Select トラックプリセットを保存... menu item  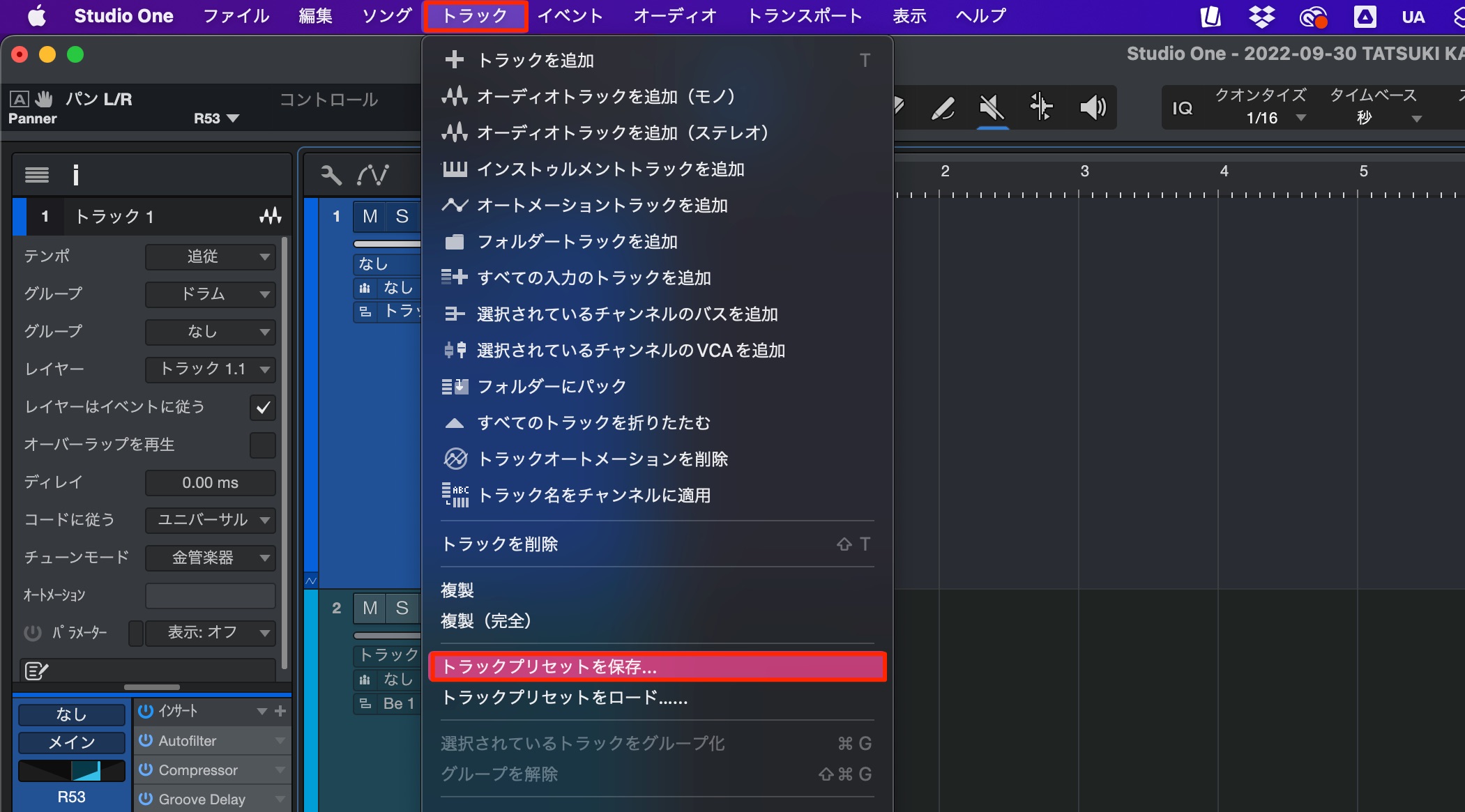pos(658,667)
